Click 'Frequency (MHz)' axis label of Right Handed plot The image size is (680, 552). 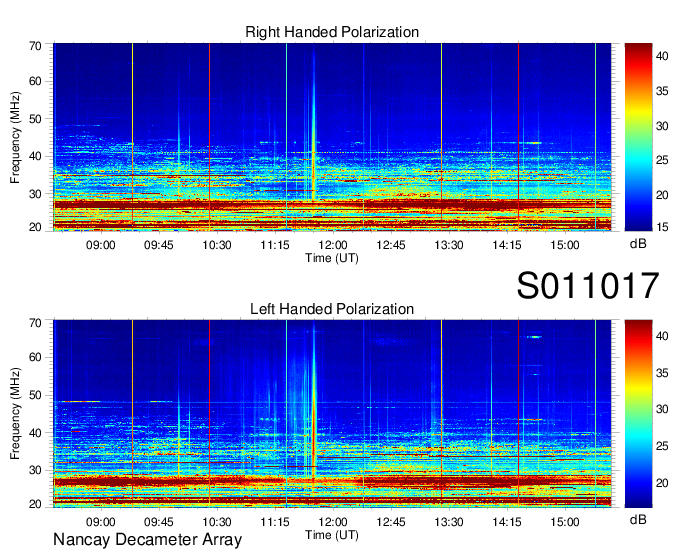(15, 137)
